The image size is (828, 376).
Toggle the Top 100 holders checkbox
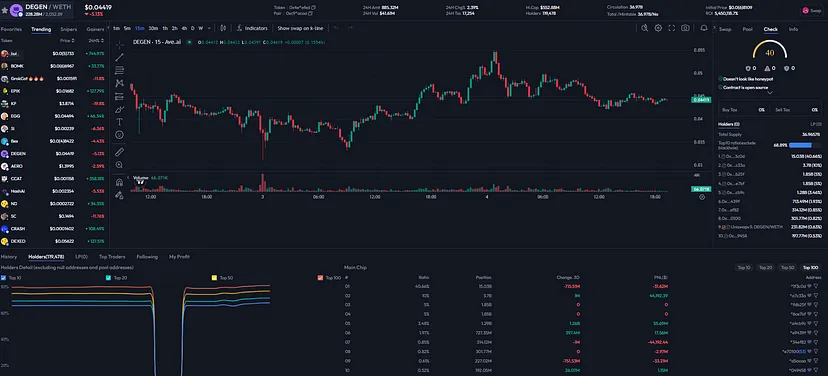point(320,277)
